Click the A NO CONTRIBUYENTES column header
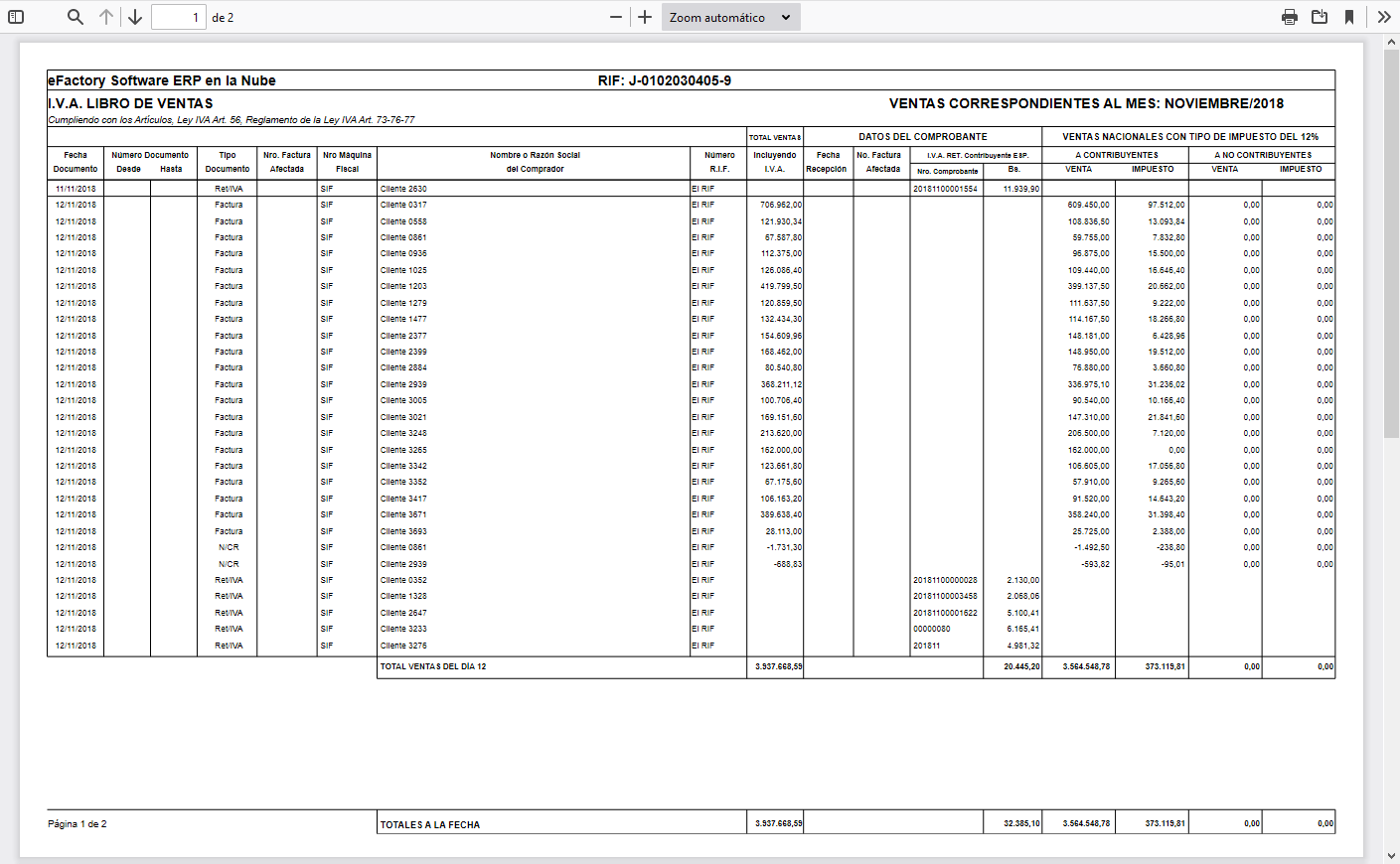The image size is (1400, 864). pos(1263,155)
